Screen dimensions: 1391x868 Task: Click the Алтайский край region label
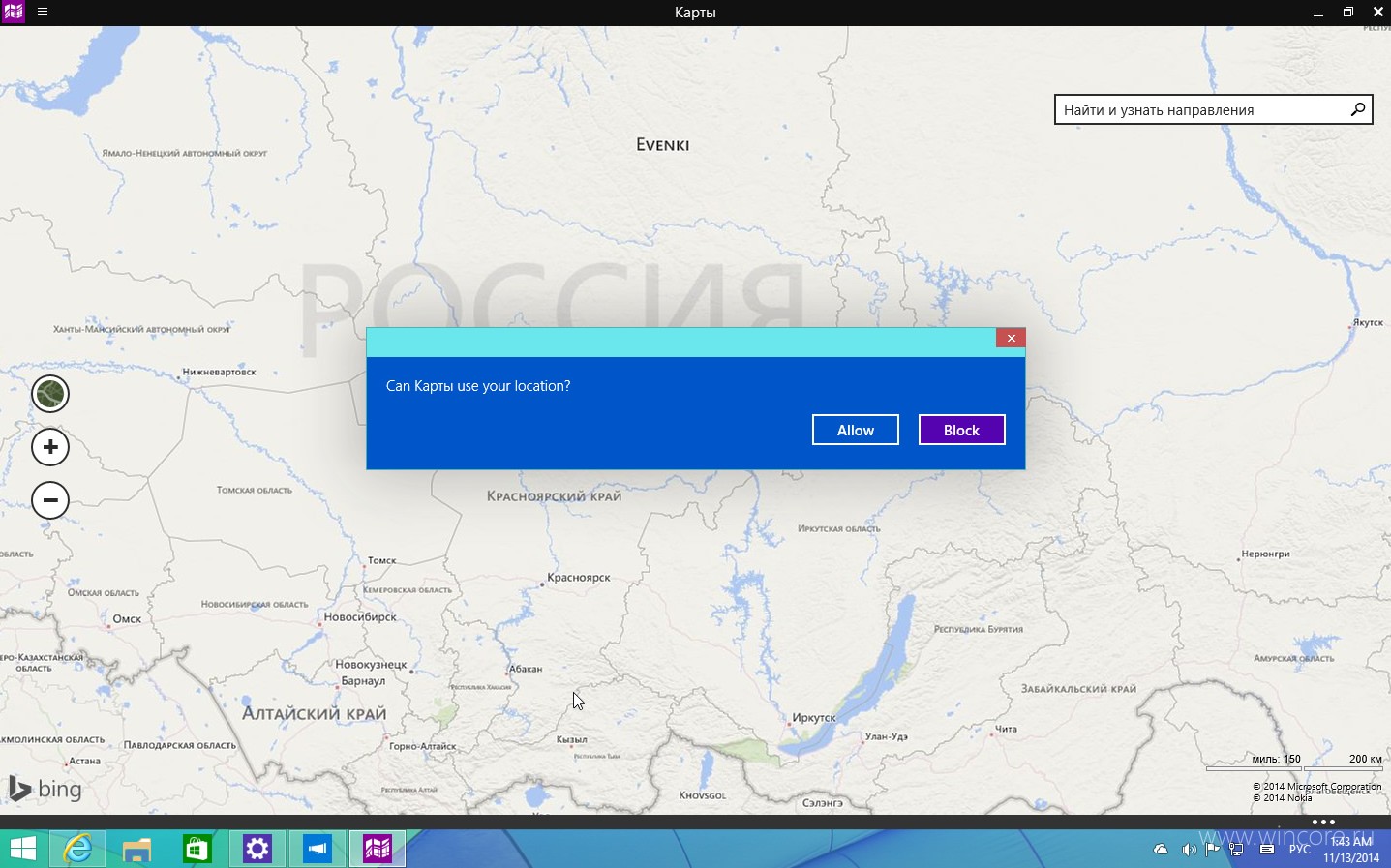(314, 714)
